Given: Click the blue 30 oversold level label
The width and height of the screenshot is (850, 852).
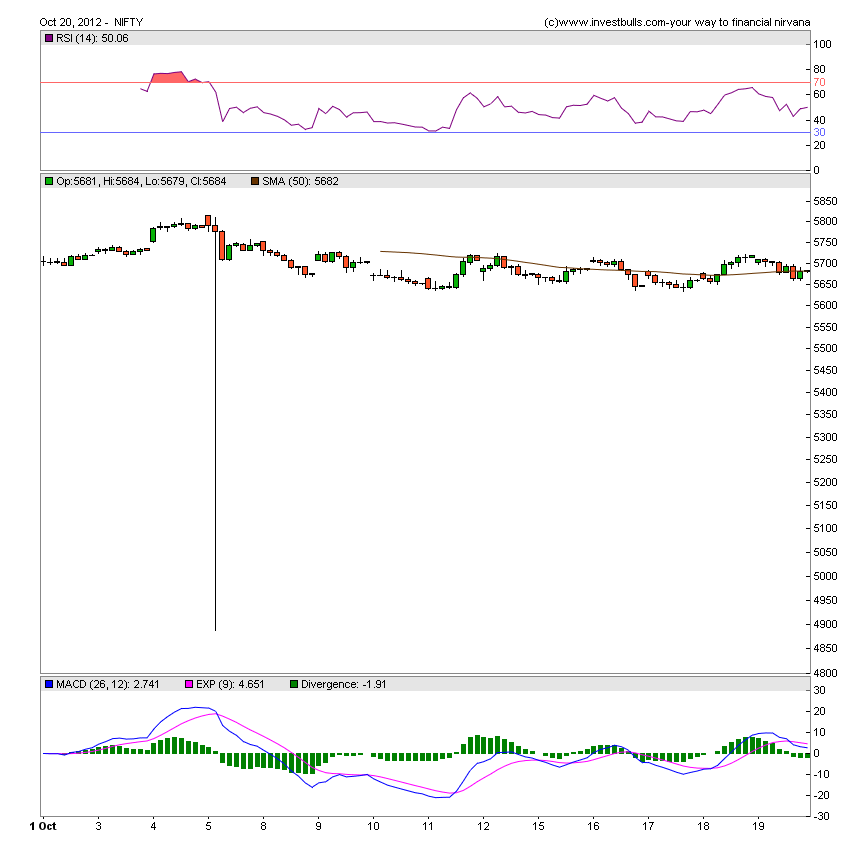Looking at the screenshot, I should tap(819, 133).
